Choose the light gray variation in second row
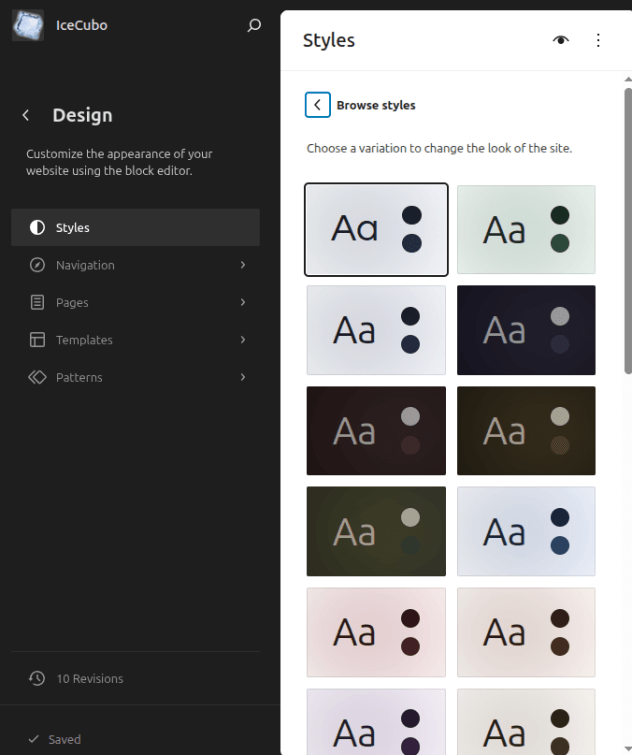 point(376,330)
